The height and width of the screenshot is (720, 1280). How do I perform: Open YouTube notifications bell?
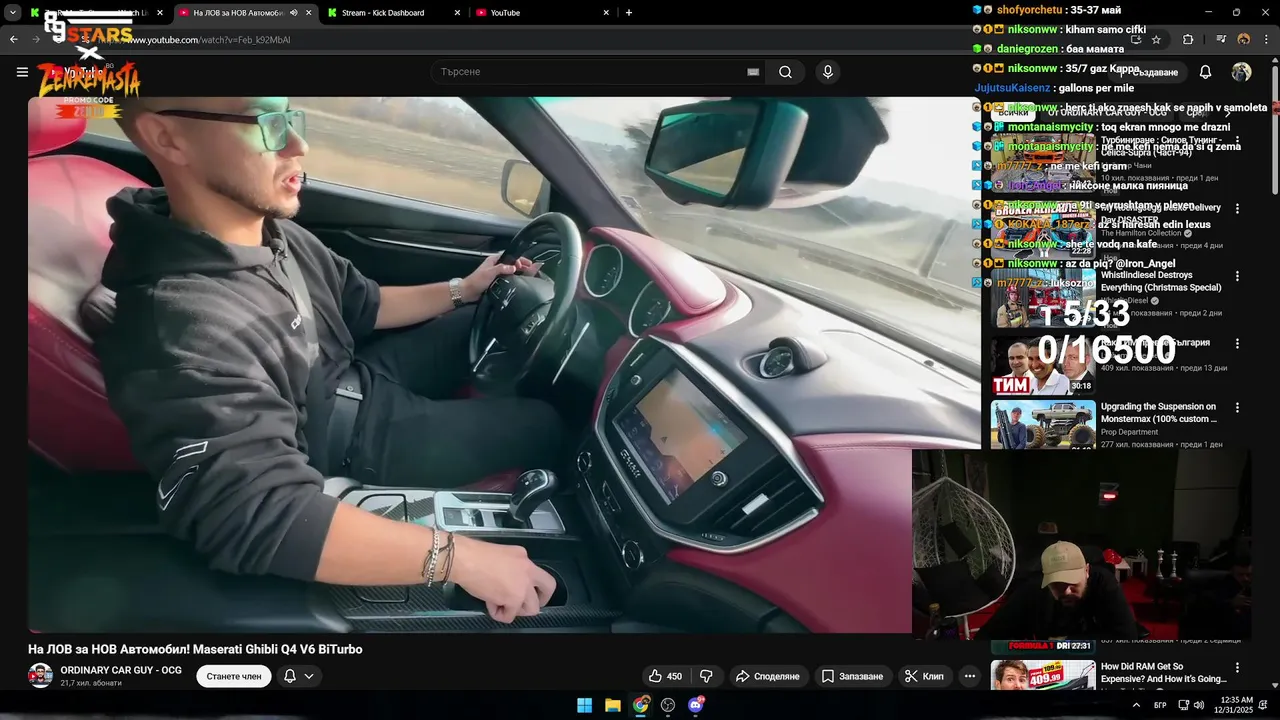tap(1205, 72)
